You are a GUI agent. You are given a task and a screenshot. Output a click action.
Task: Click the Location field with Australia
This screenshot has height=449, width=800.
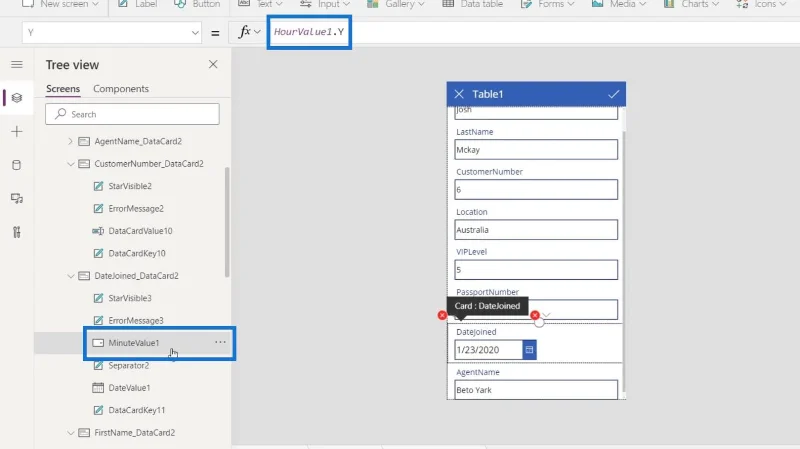click(x=536, y=230)
